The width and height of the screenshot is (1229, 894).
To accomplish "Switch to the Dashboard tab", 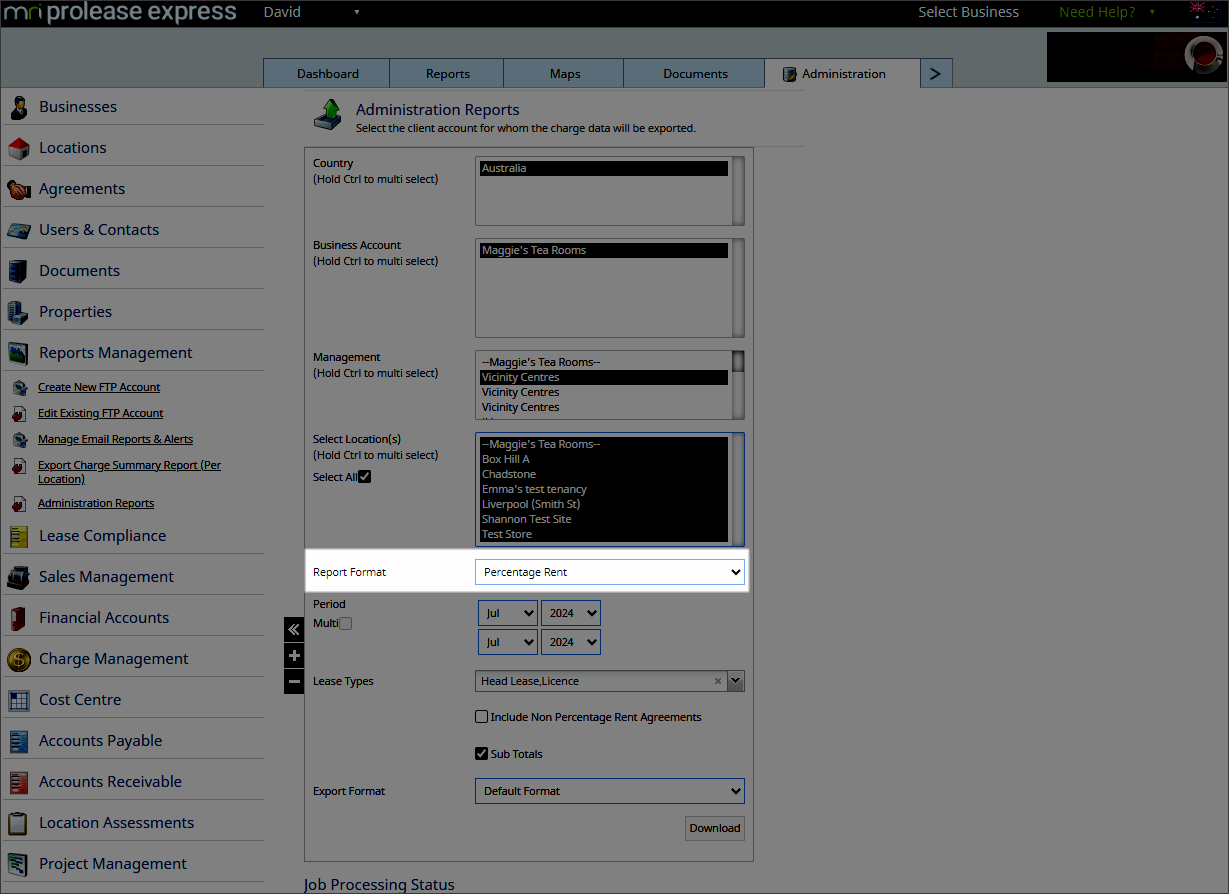I will coord(327,74).
